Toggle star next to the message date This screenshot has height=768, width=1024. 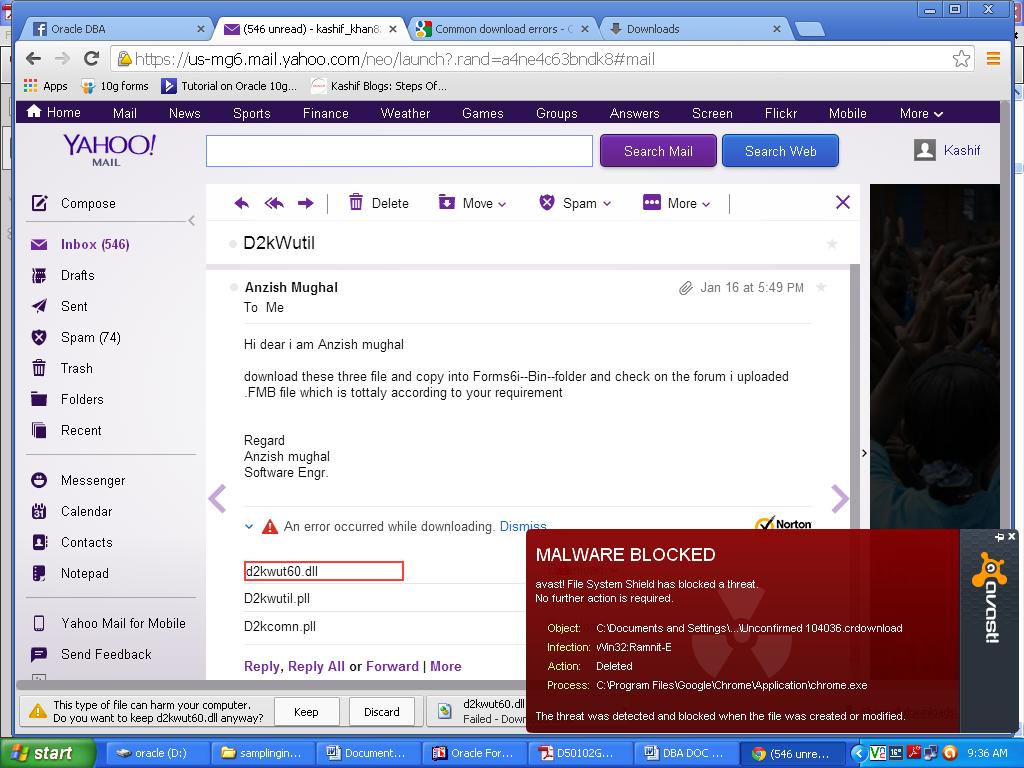click(821, 288)
